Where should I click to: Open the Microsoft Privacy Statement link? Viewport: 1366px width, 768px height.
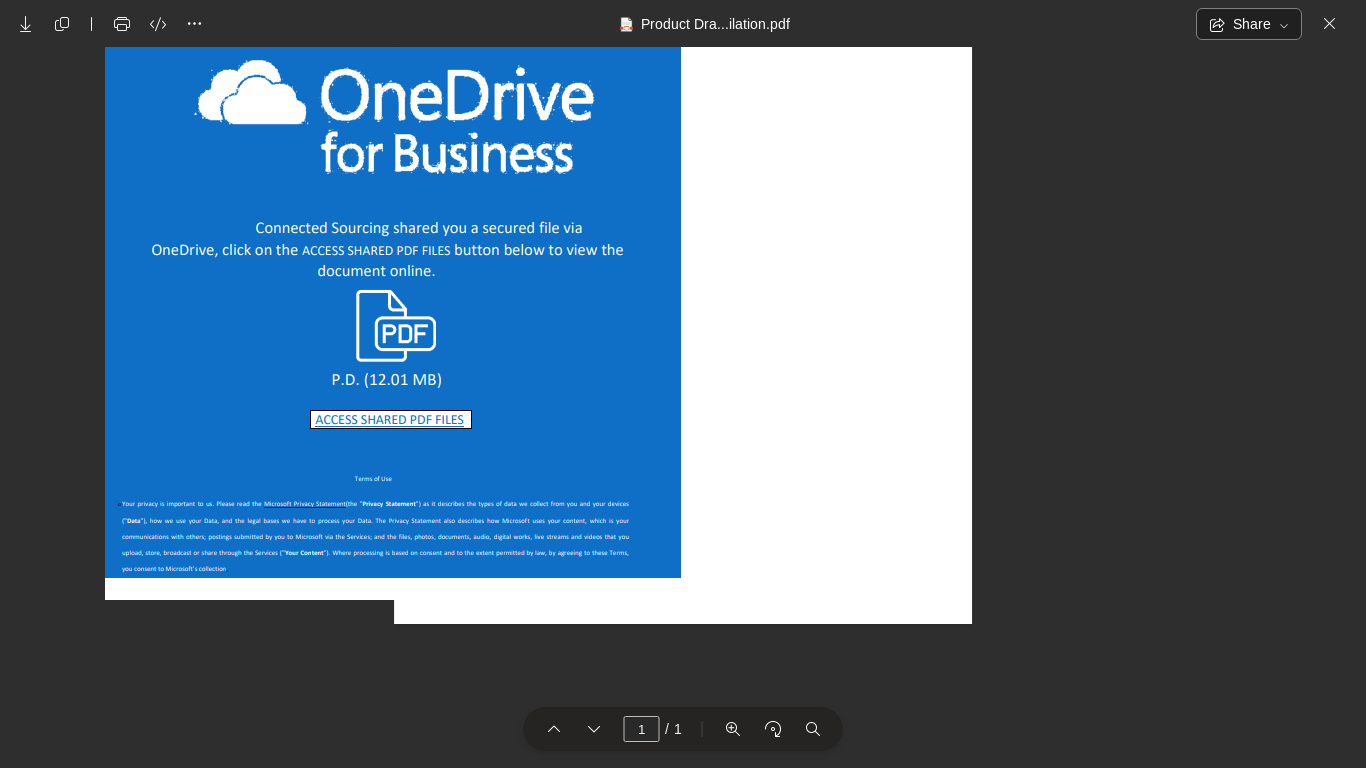coord(305,504)
